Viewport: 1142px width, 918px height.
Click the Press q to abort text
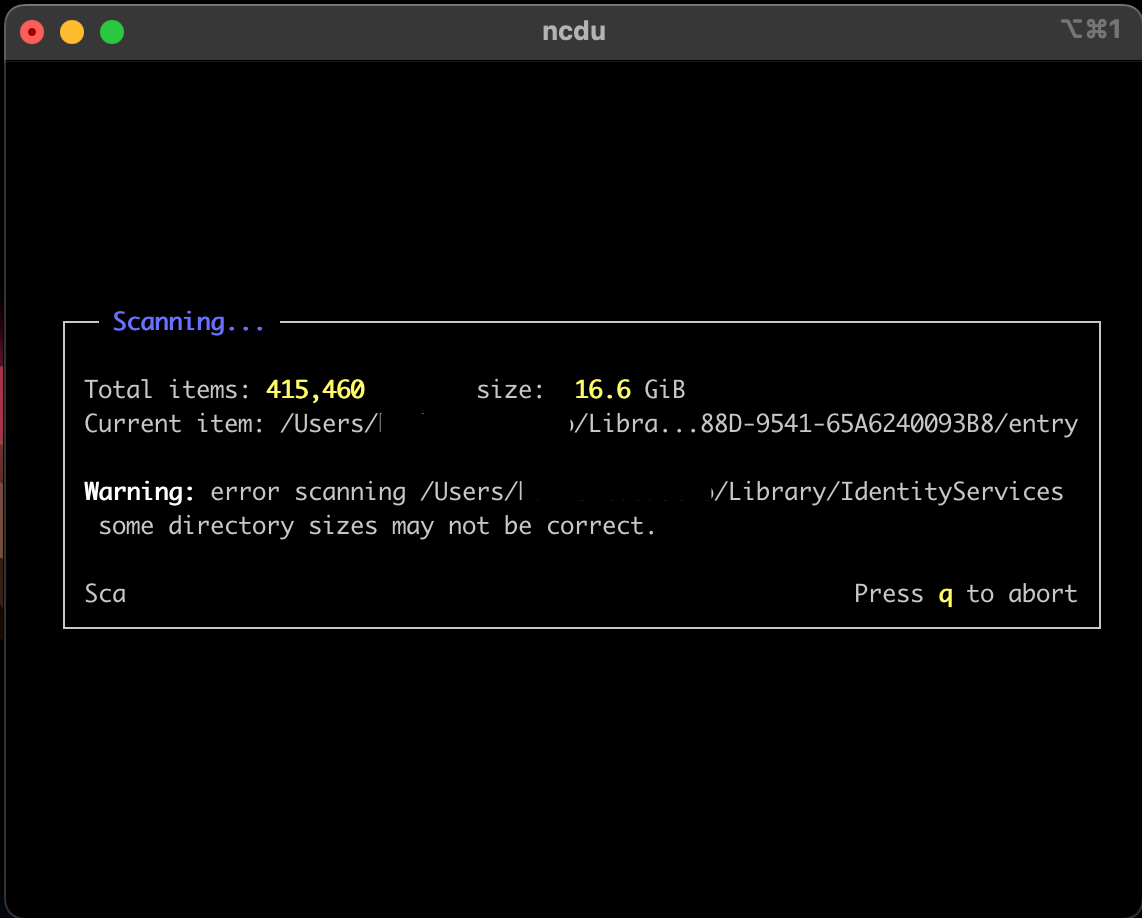[x=965, y=593]
